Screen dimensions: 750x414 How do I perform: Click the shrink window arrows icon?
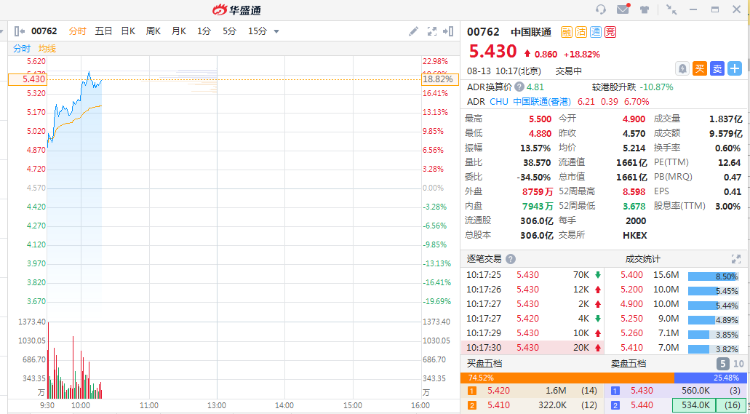pos(672,10)
